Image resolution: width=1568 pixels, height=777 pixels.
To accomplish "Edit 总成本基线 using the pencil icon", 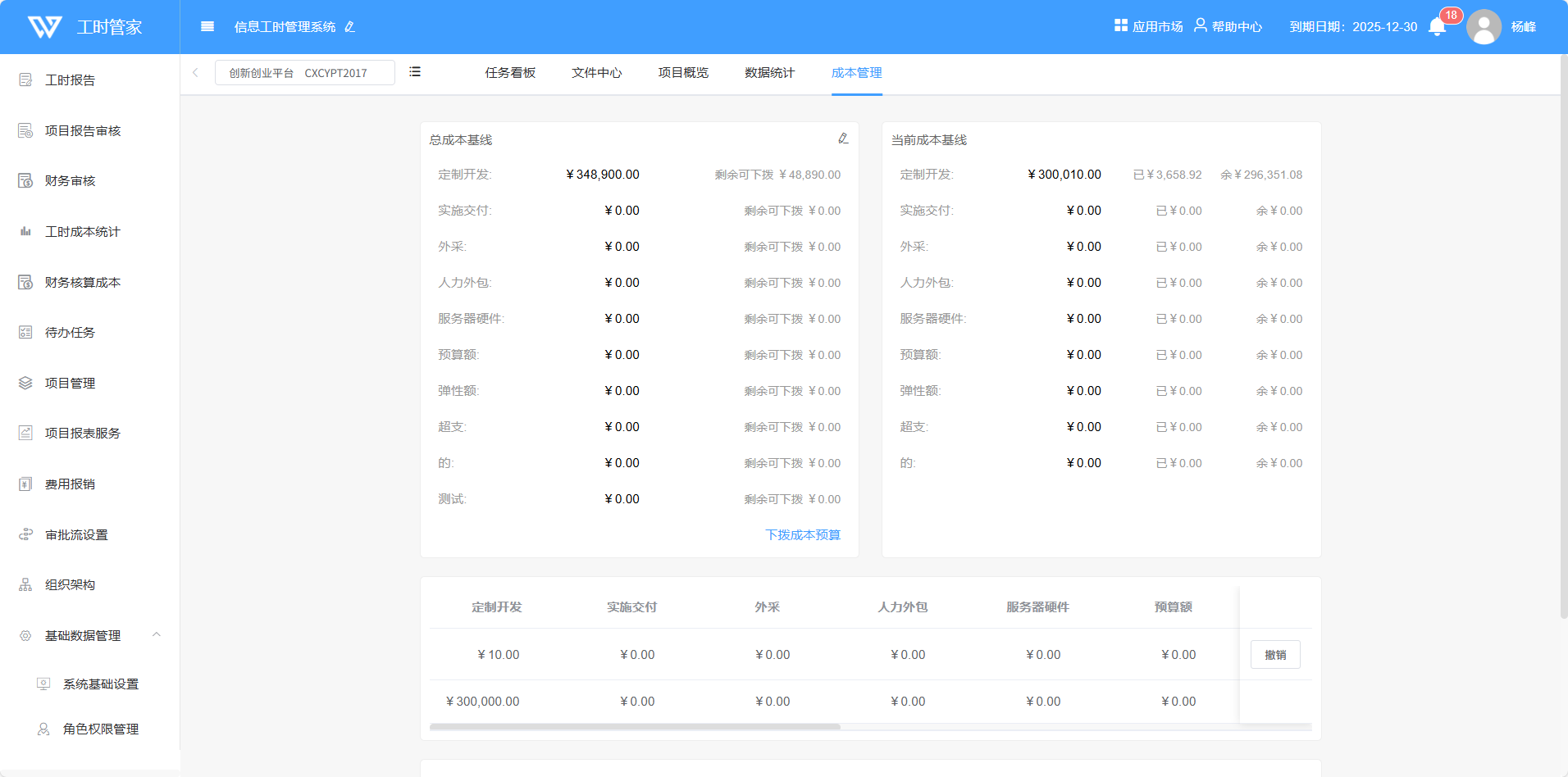I will (843, 139).
